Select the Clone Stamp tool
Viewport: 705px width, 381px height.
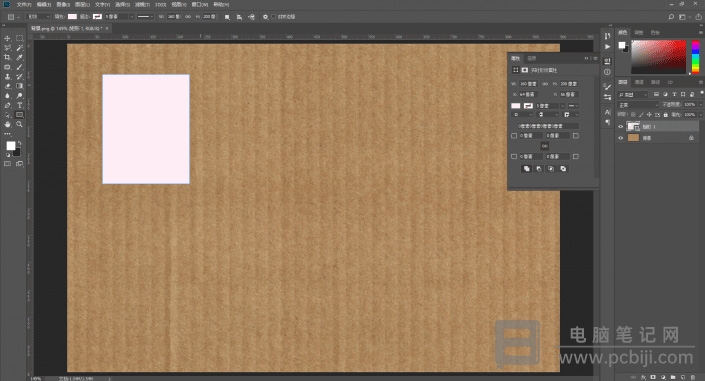pyautogui.click(x=7, y=76)
